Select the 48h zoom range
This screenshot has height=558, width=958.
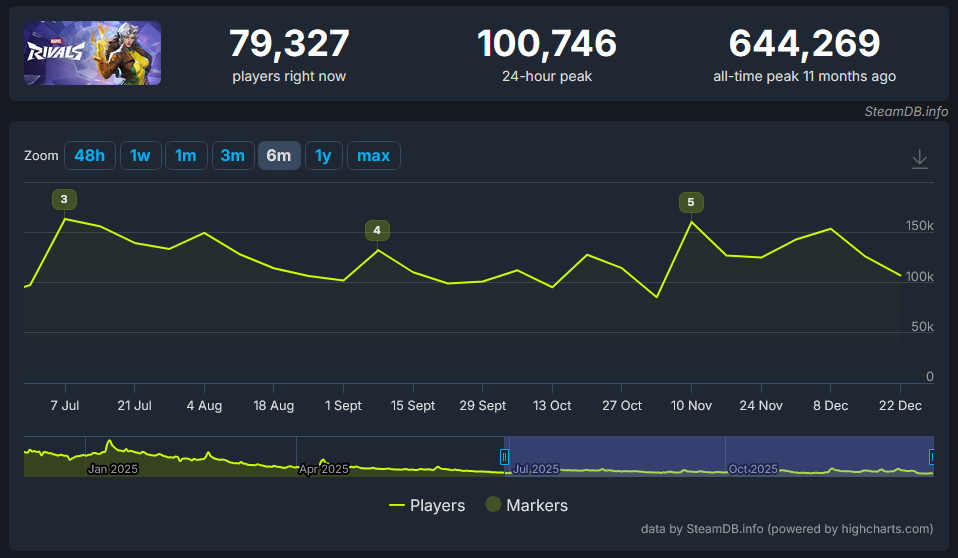[90, 156]
